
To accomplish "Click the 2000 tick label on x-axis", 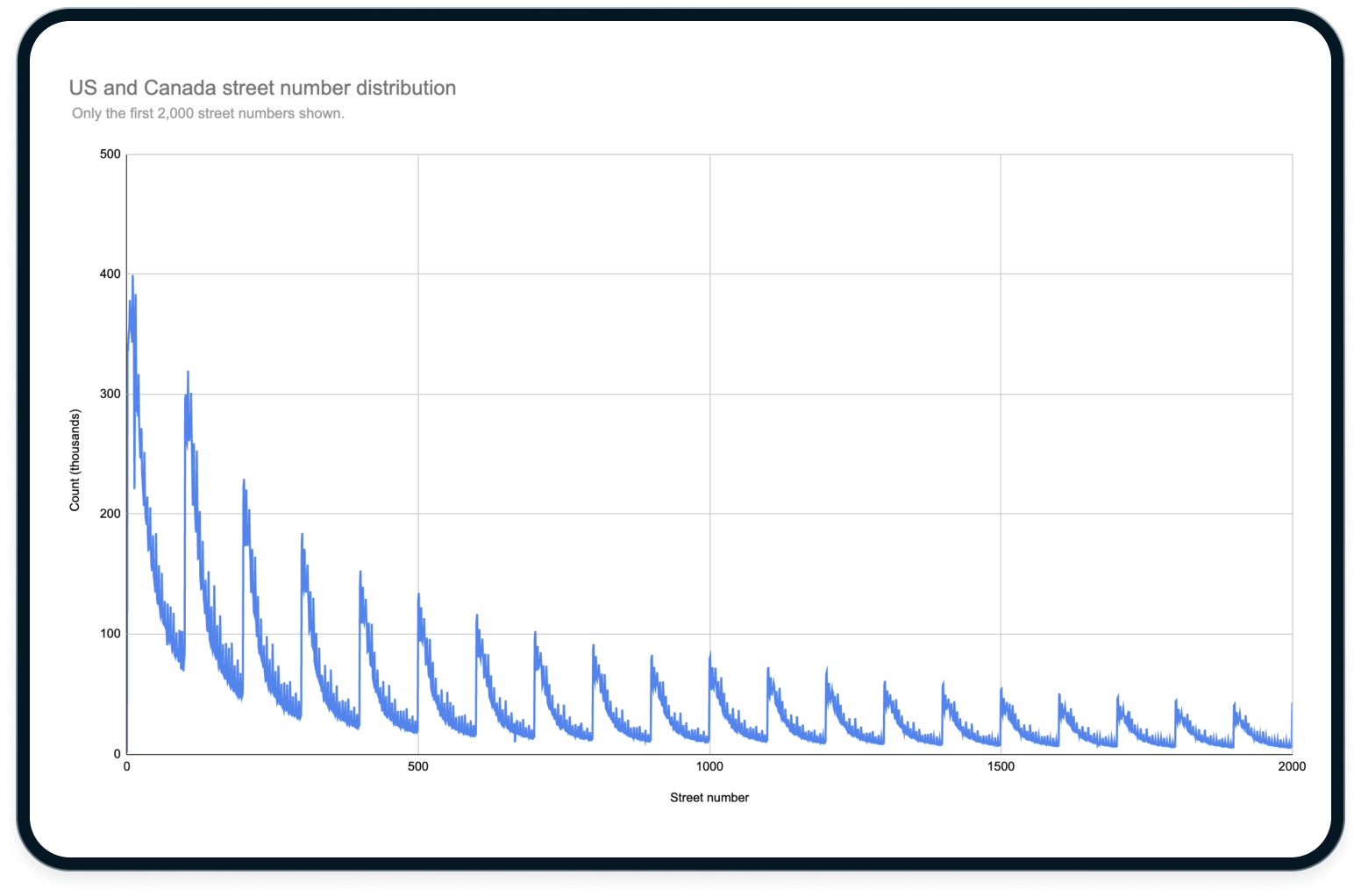I will 1292,766.
